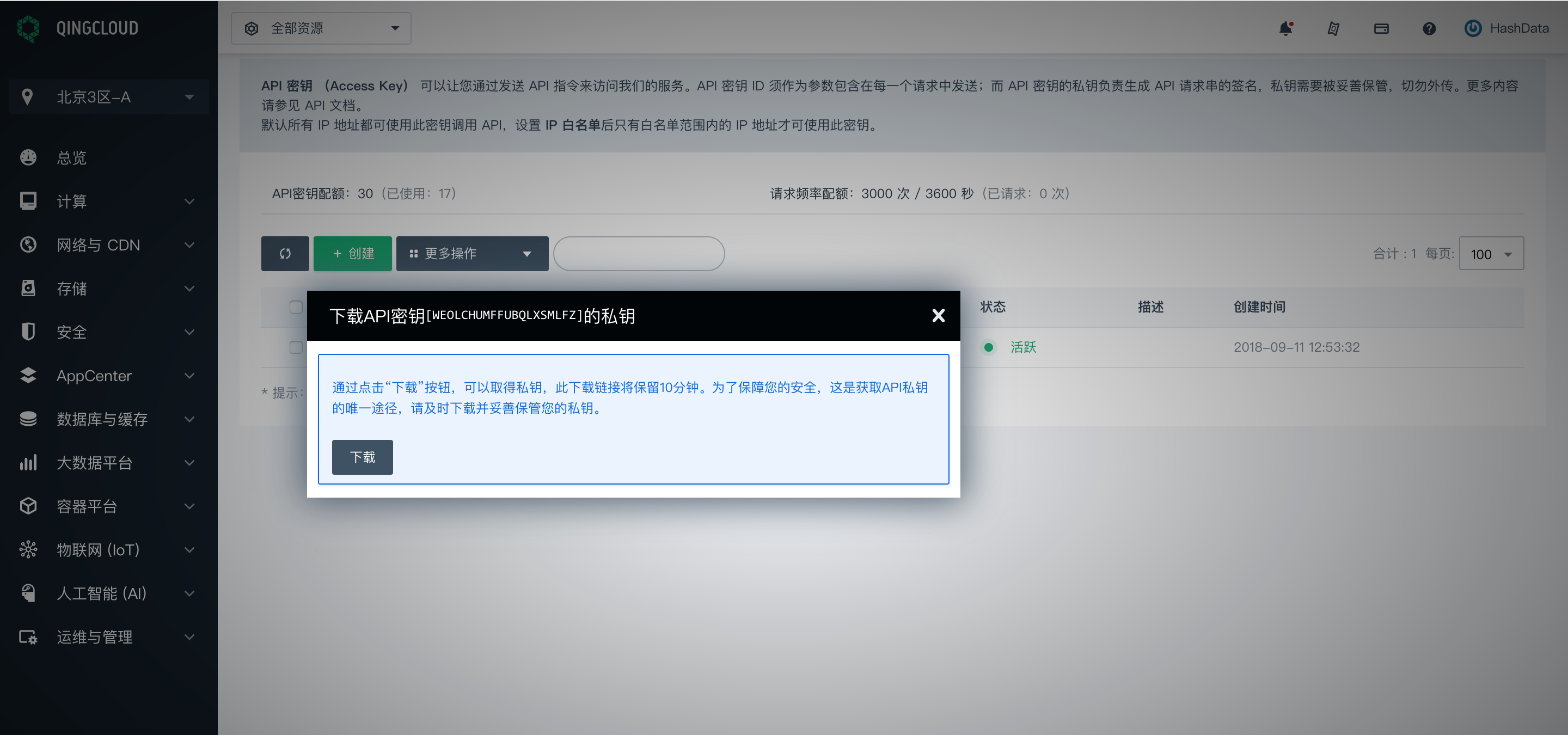Click the 状态 column header
Viewport: 1568px width, 735px height.
[993, 307]
